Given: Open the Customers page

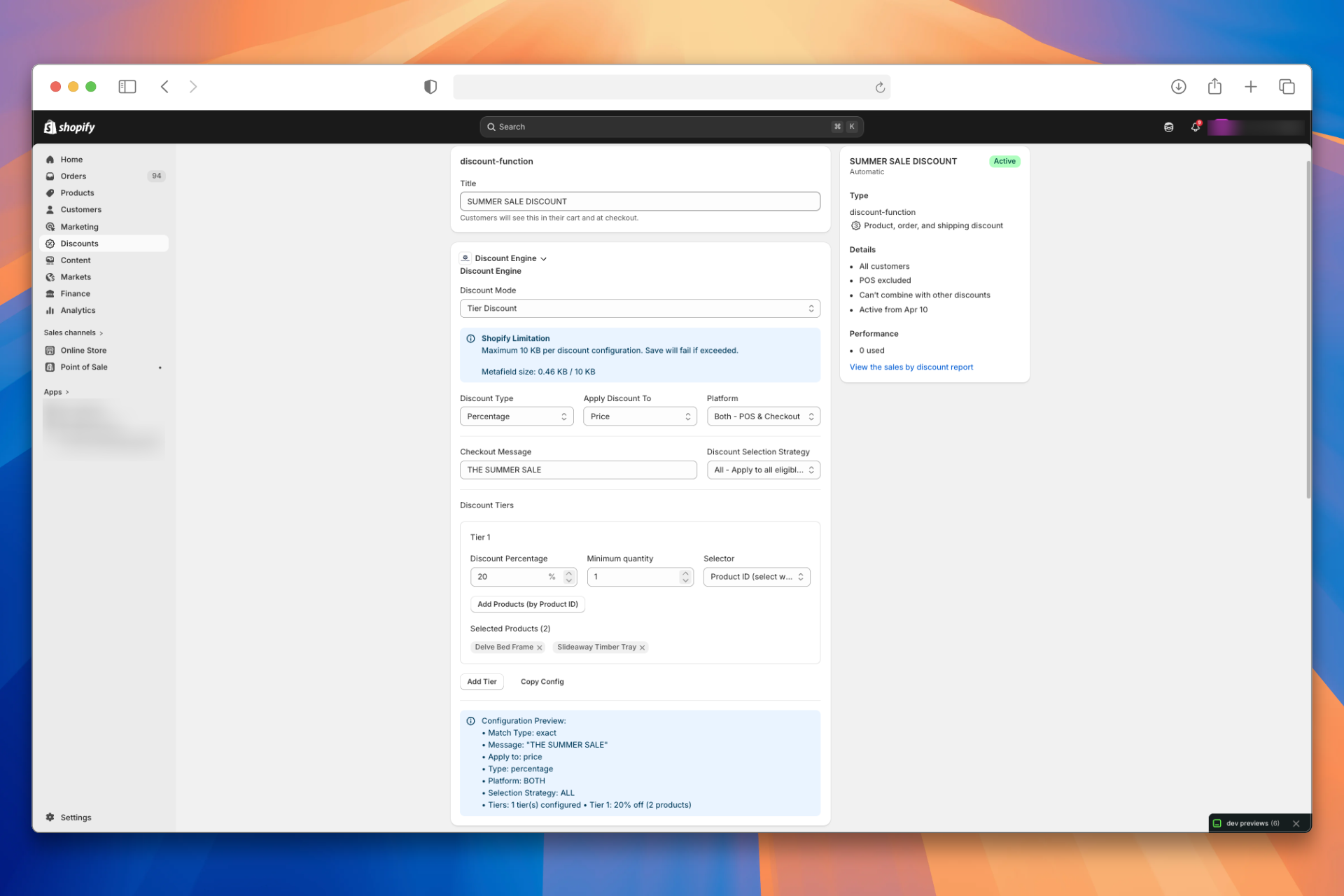Looking at the screenshot, I should click(81, 209).
